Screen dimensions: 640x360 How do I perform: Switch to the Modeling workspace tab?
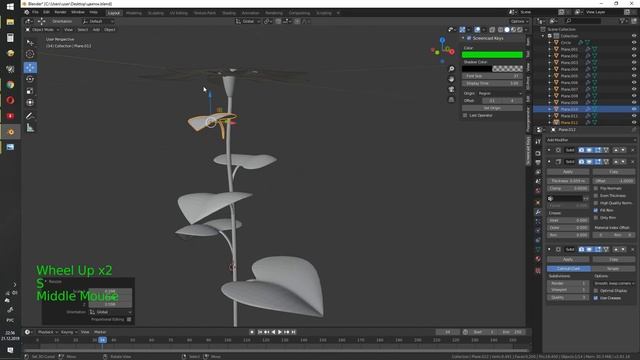click(x=133, y=13)
